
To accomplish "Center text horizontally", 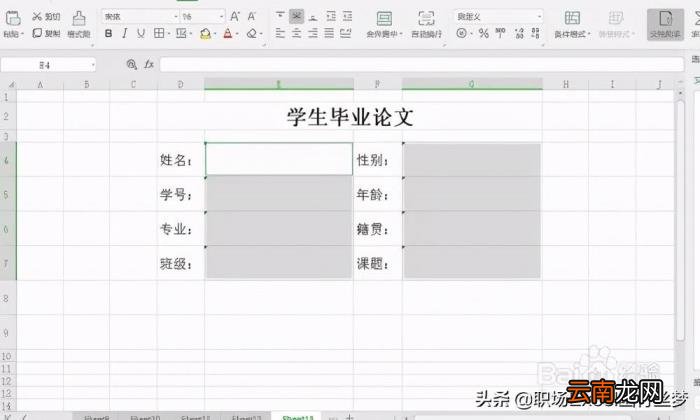I will pyautogui.click(x=296, y=33).
